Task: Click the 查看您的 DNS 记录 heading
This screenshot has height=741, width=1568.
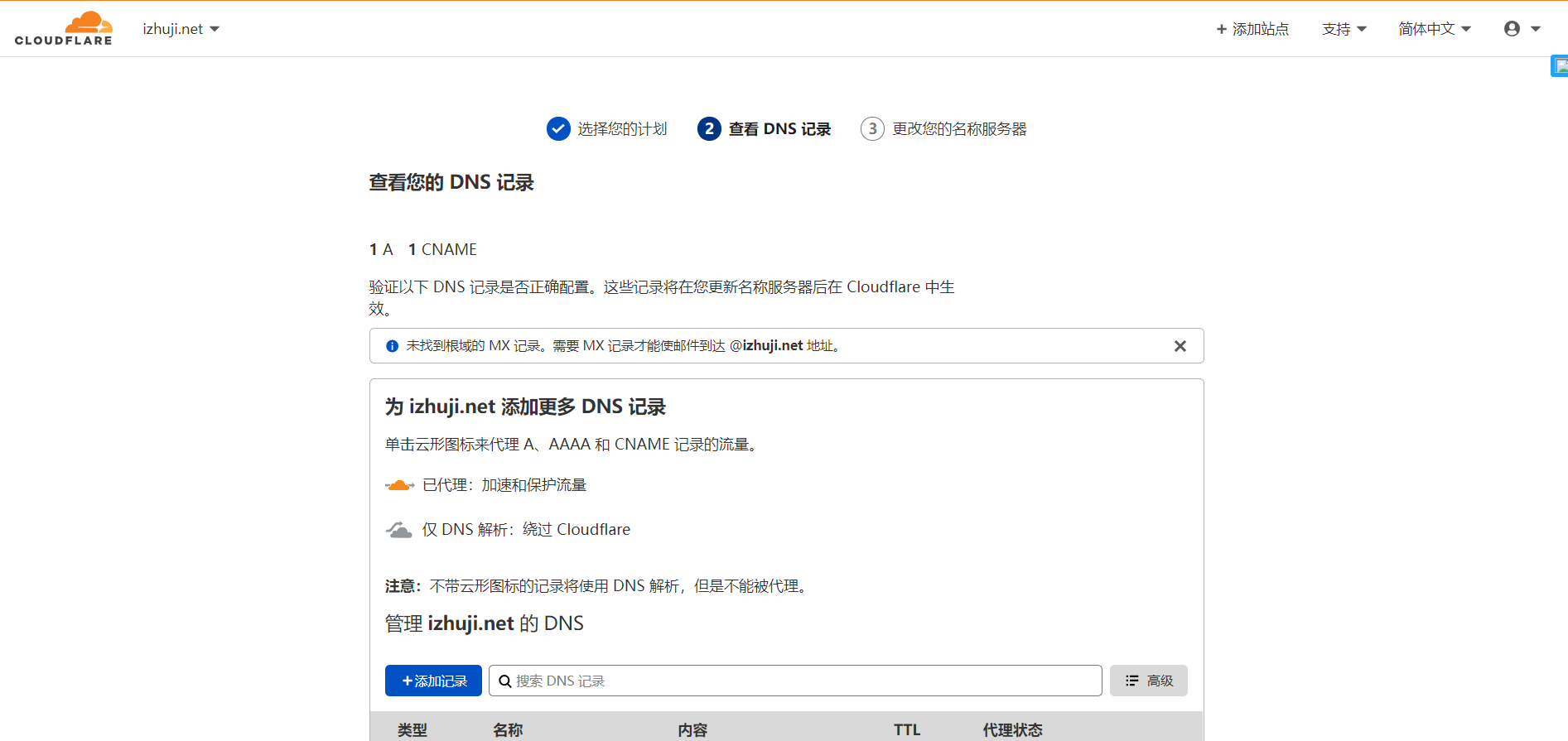Action: point(451,182)
